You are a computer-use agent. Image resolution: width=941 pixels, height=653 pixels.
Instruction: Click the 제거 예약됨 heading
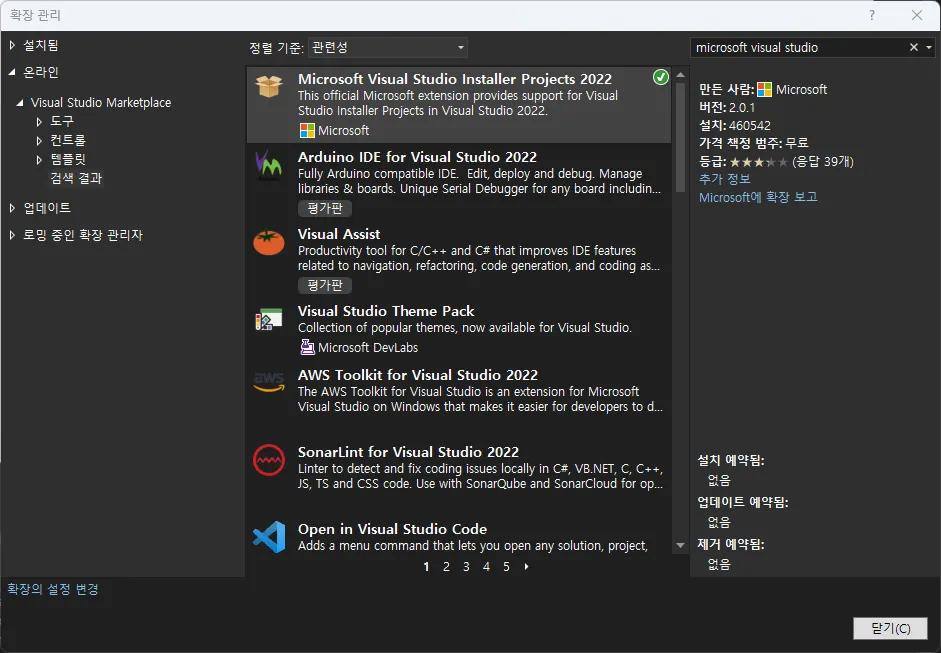click(731, 544)
